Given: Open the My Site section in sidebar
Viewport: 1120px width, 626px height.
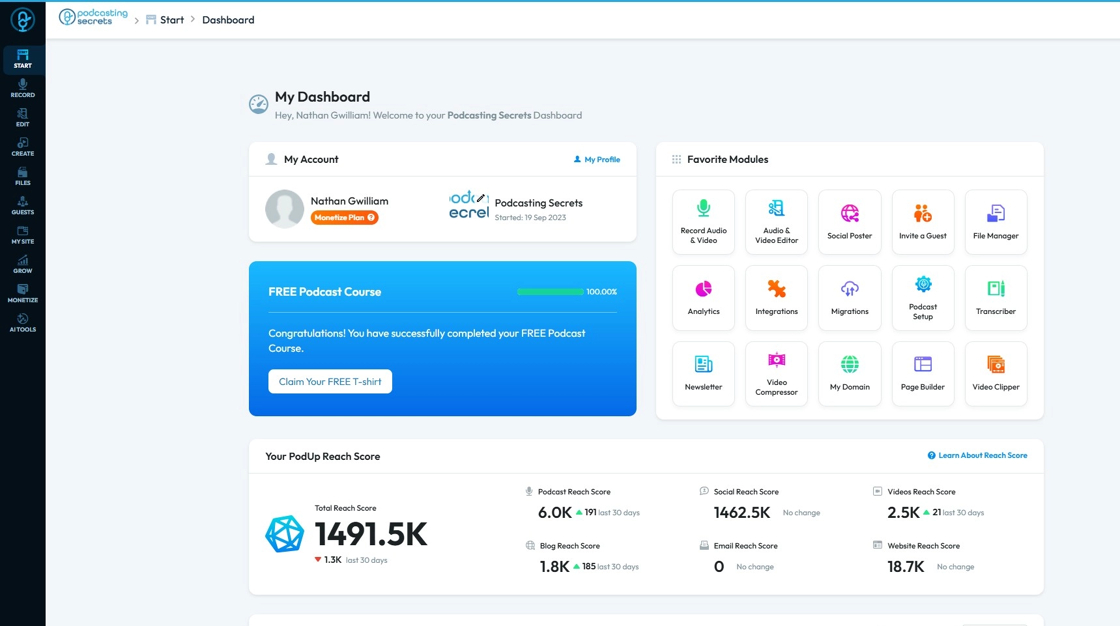Looking at the screenshot, I should (22, 235).
